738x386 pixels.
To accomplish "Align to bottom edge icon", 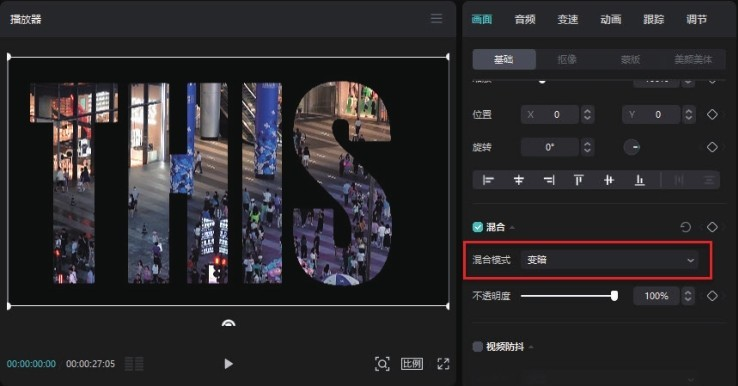I will pyautogui.click(x=640, y=180).
